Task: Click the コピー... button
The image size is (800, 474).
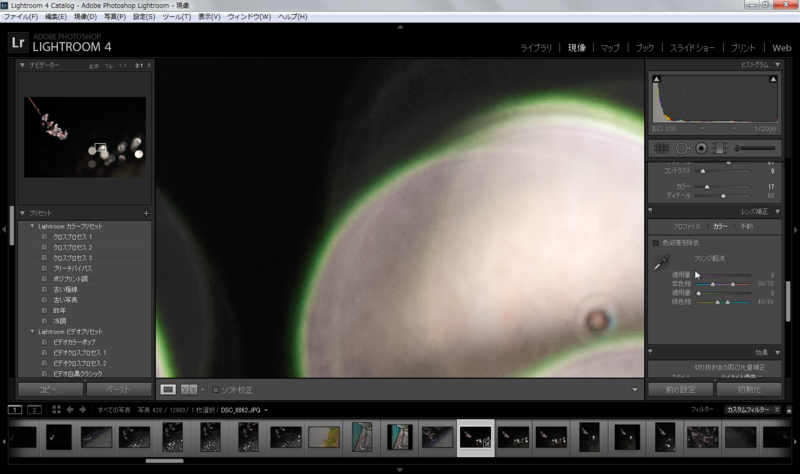Action: click(51, 389)
